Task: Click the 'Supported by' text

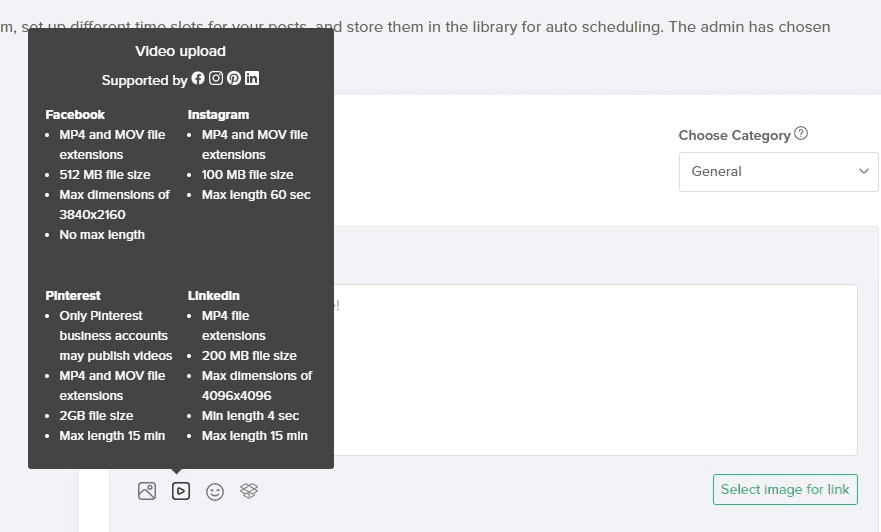Action: (x=144, y=80)
